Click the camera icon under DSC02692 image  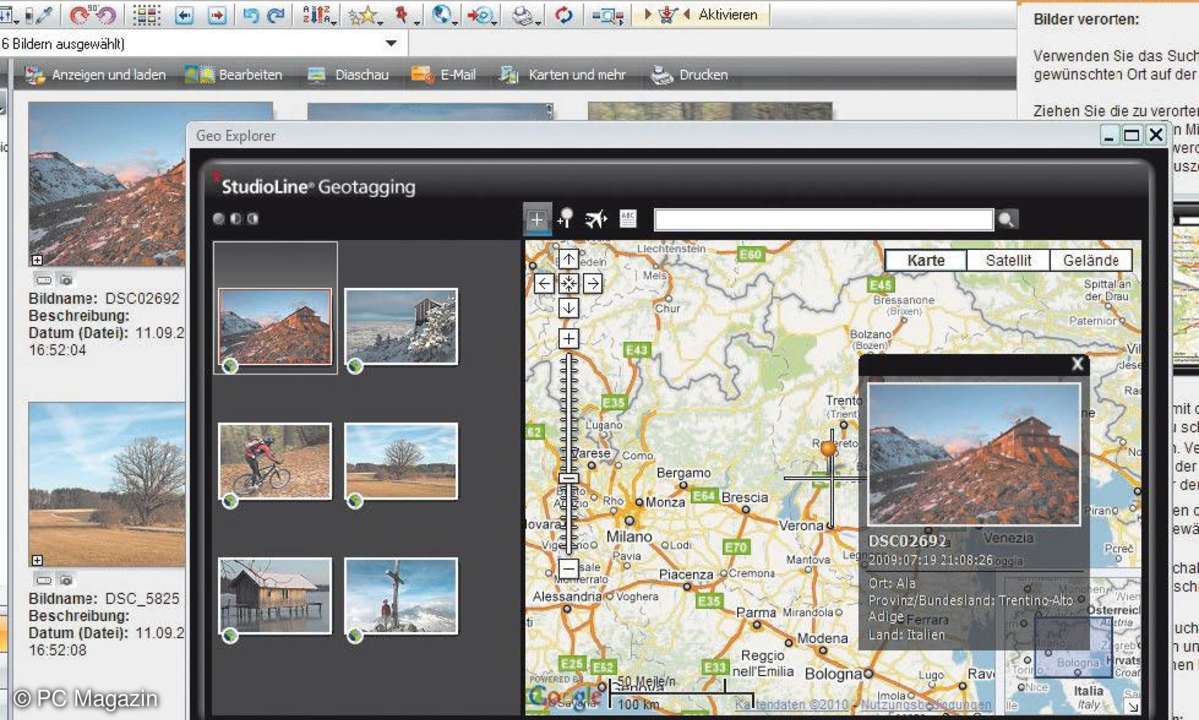pyautogui.click(x=67, y=280)
